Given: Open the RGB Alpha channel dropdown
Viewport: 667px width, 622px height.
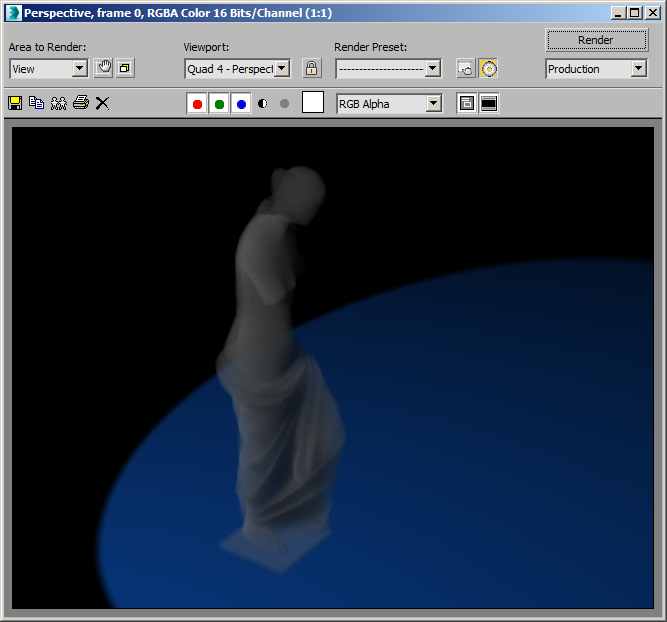Looking at the screenshot, I should tap(389, 104).
